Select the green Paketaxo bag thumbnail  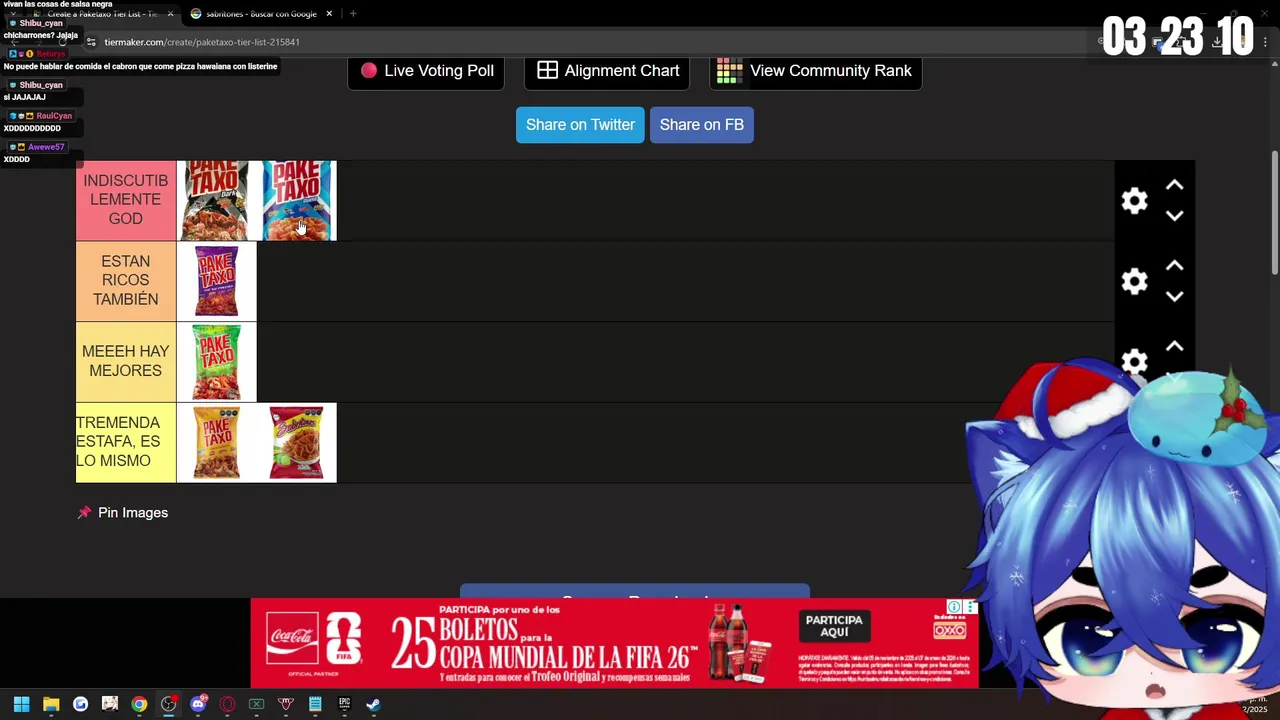click(216, 362)
